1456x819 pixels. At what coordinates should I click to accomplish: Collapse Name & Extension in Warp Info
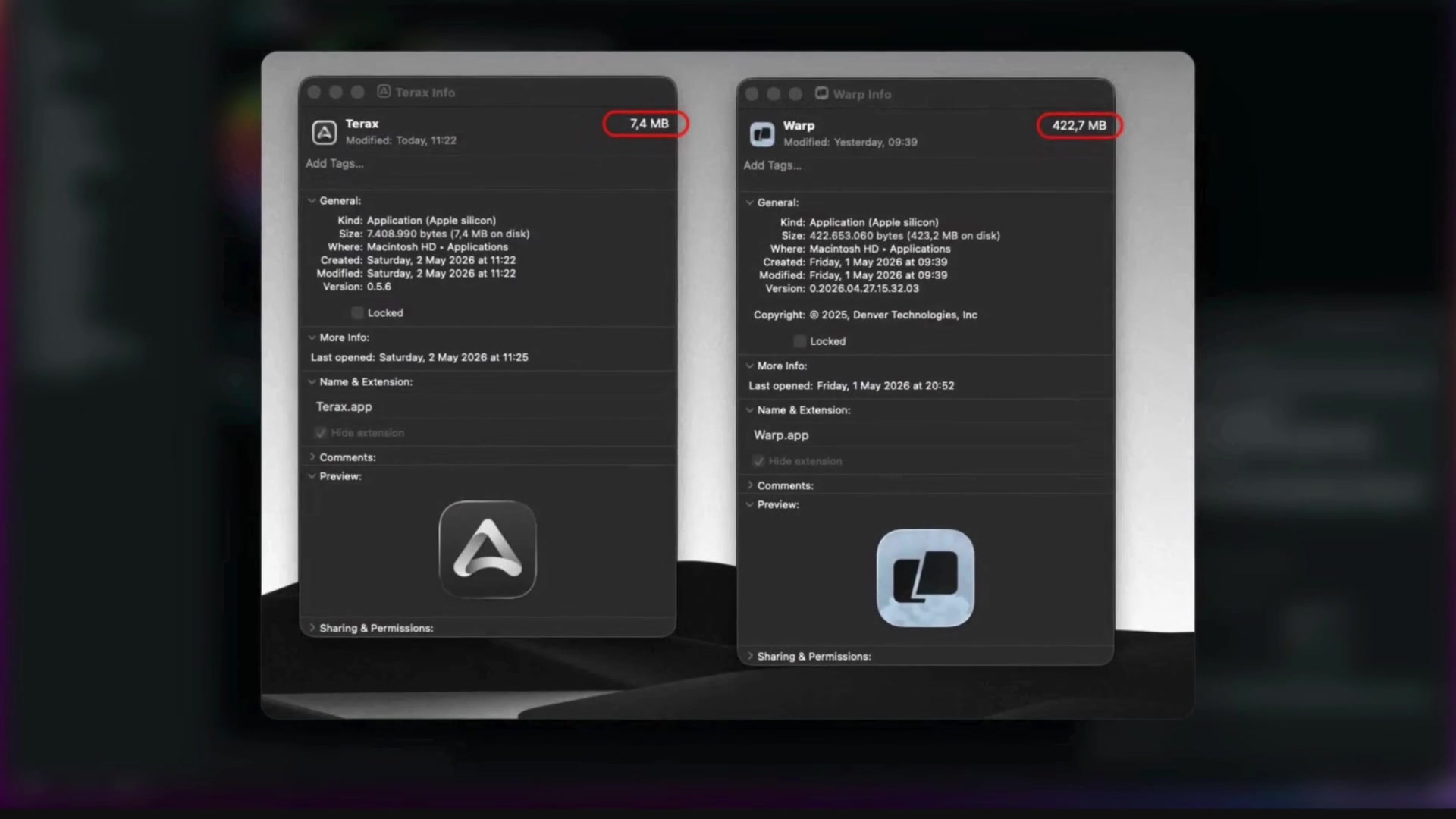click(x=749, y=410)
